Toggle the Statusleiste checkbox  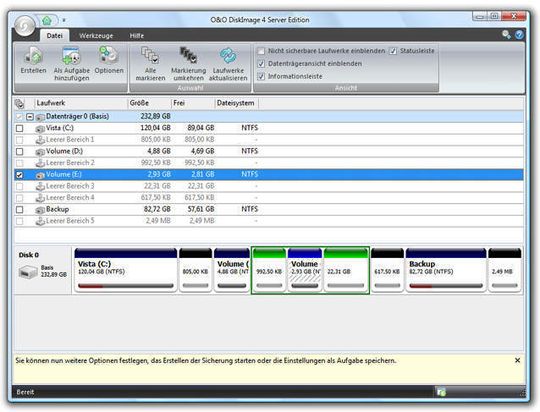point(393,51)
